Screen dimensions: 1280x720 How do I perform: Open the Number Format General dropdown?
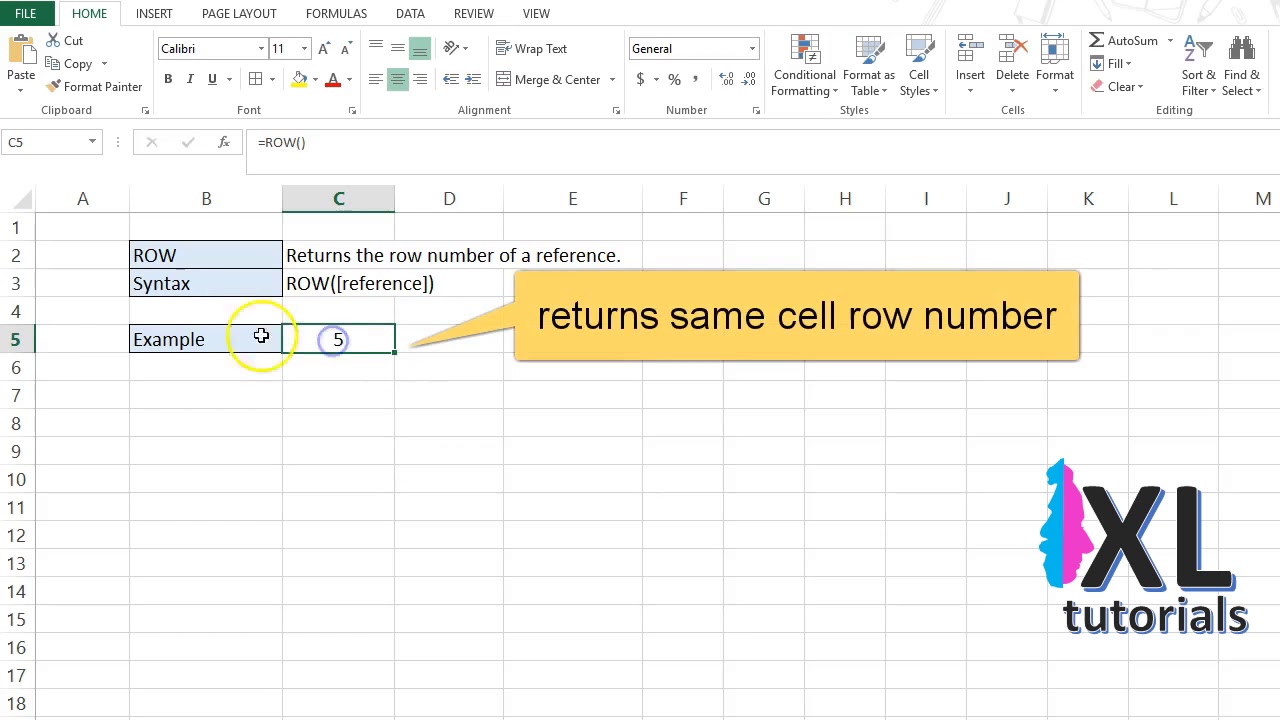752,49
